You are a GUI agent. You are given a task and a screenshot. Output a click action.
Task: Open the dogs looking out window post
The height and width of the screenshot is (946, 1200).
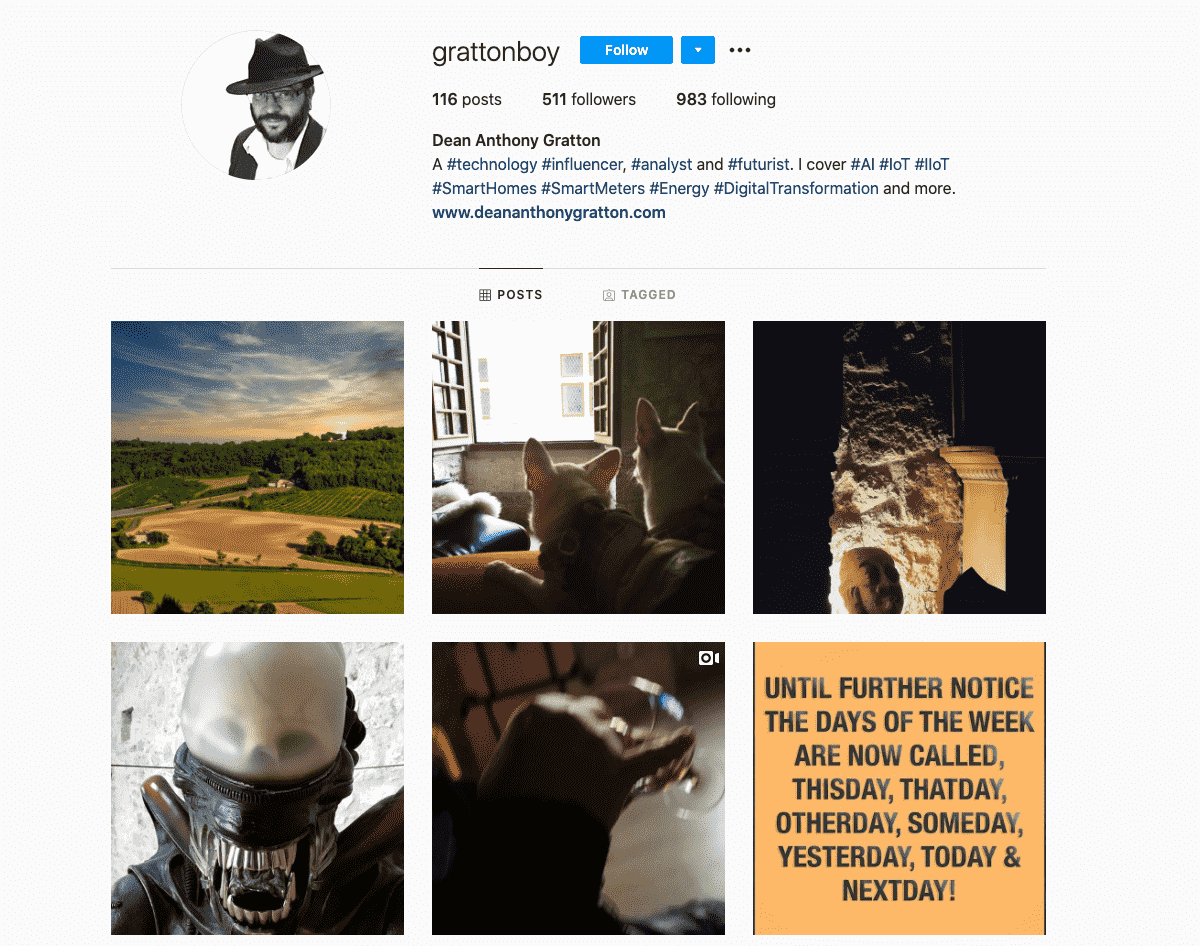tap(578, 467)
